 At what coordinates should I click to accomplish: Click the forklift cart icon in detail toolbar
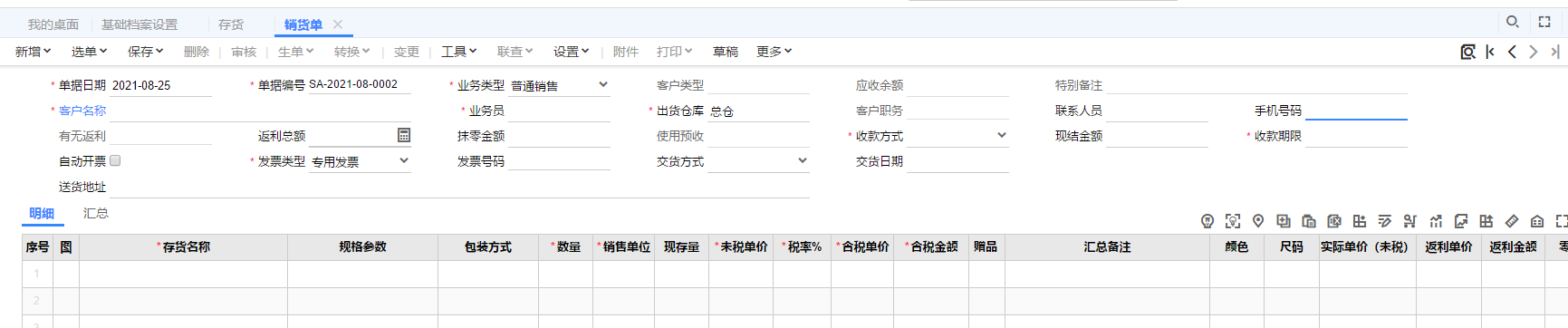pyautogui.click(x=1410, y=221)
